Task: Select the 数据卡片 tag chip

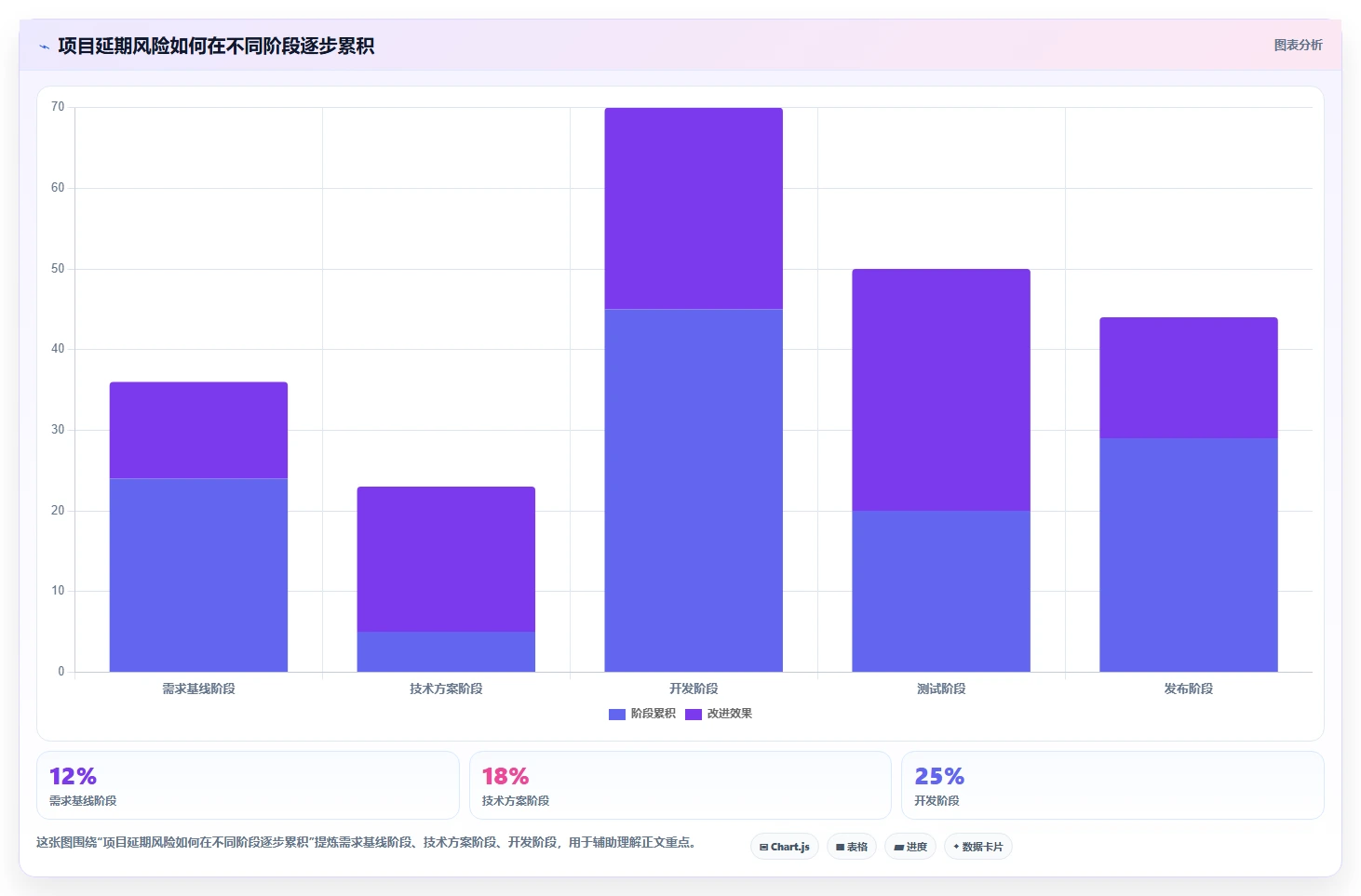Action: [x=978, y=847]
